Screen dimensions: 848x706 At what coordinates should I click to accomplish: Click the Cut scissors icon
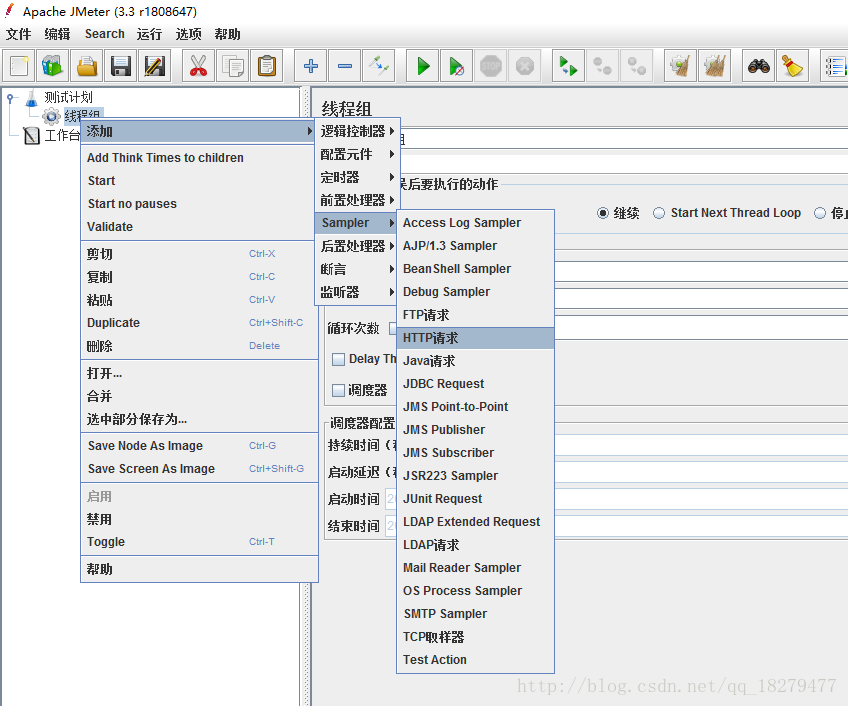pyautogui.click(x=198, y=66)
